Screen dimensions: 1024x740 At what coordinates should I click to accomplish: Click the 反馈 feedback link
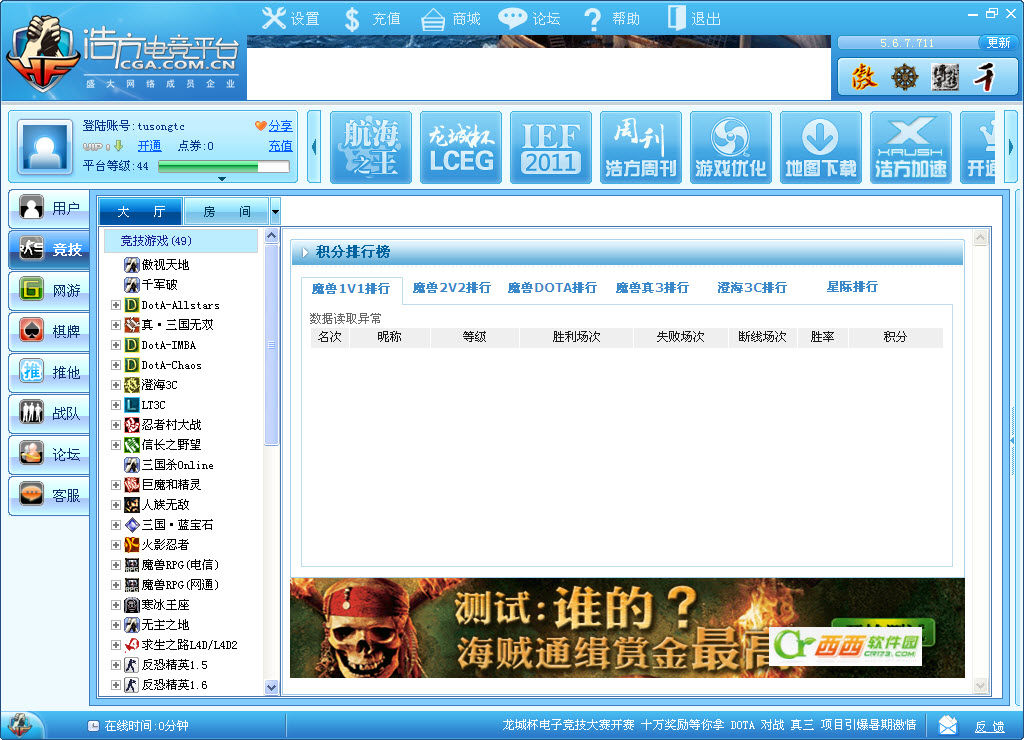[989, 726]
